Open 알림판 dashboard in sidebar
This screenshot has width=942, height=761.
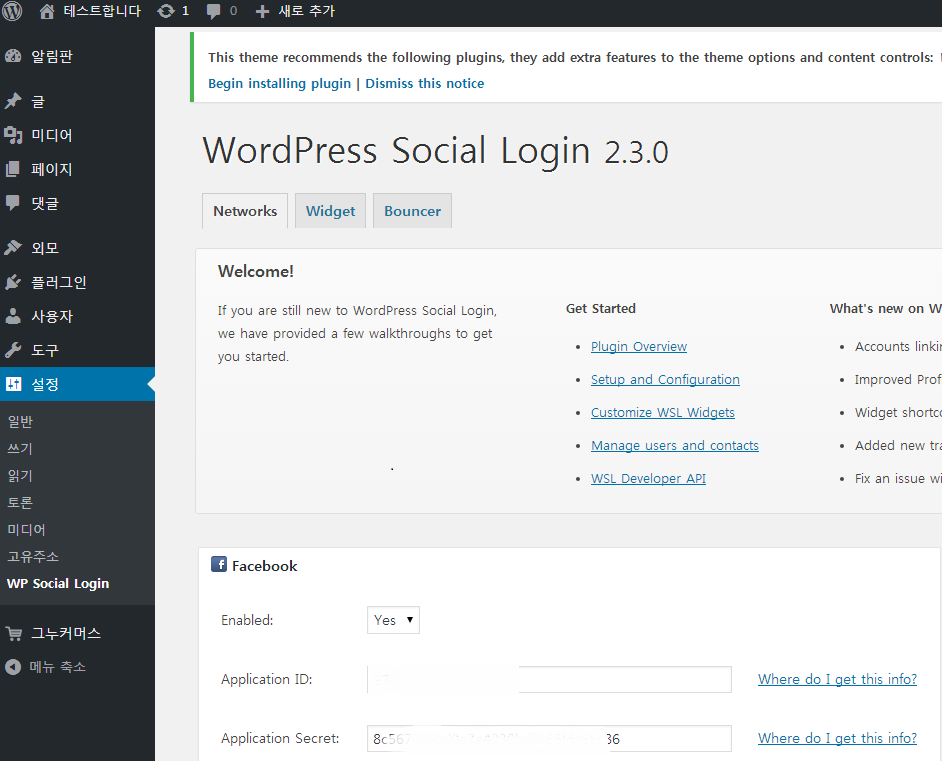tap(51, 56)
